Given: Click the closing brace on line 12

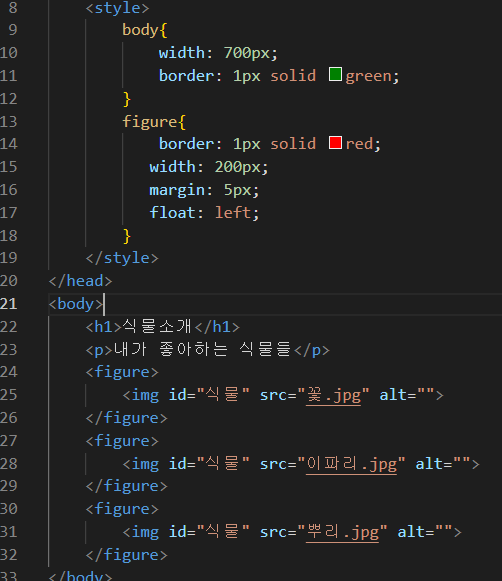Looking at the screenshot, I should 127,99.
